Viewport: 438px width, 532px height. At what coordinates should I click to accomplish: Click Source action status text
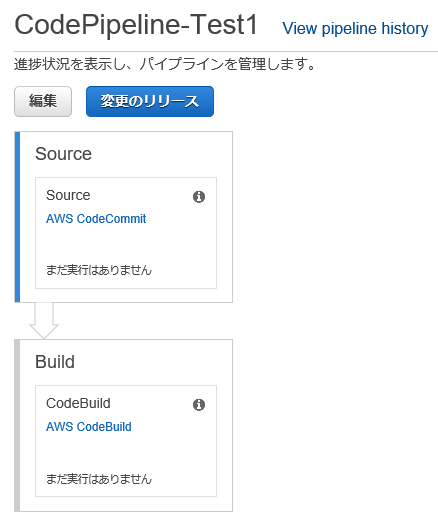coord(99,270)
